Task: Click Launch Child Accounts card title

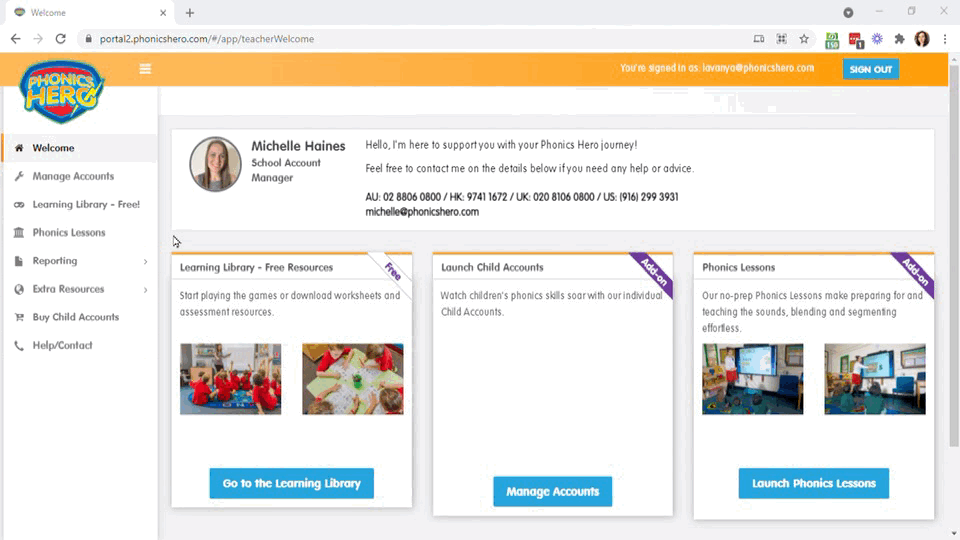Action: [x=492, y=268]
